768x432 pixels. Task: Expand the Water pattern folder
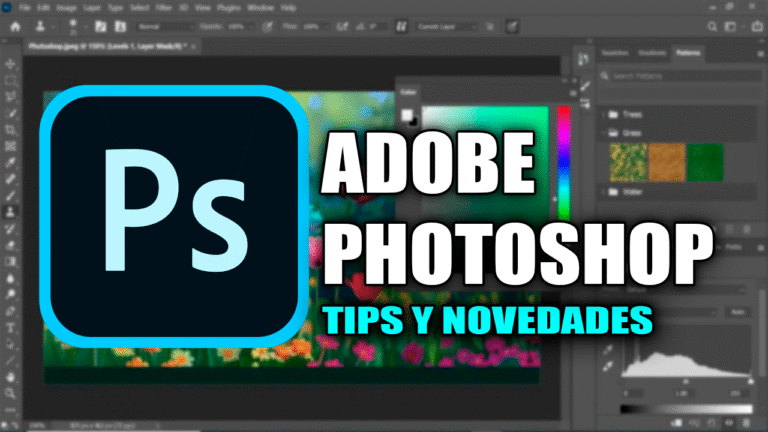pyautogui.click(x=603, y=192)
